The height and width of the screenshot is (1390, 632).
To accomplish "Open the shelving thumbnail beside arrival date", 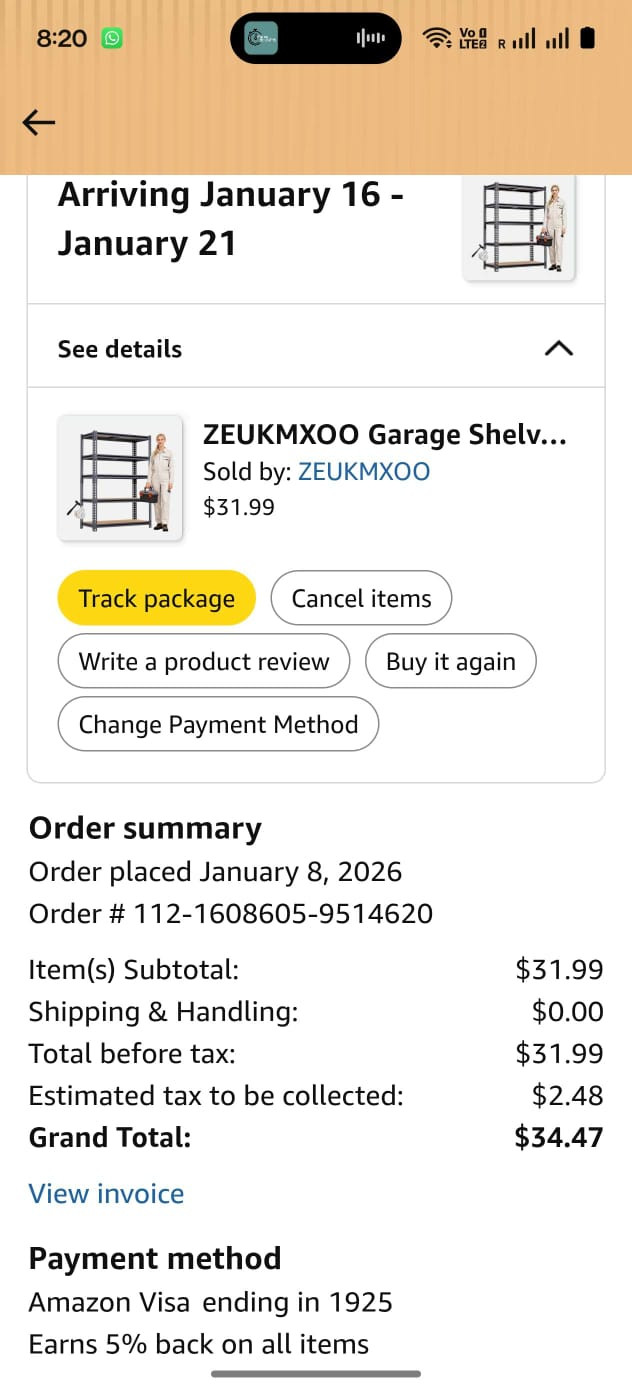I will pyautogui.click(x=519, y=227).
